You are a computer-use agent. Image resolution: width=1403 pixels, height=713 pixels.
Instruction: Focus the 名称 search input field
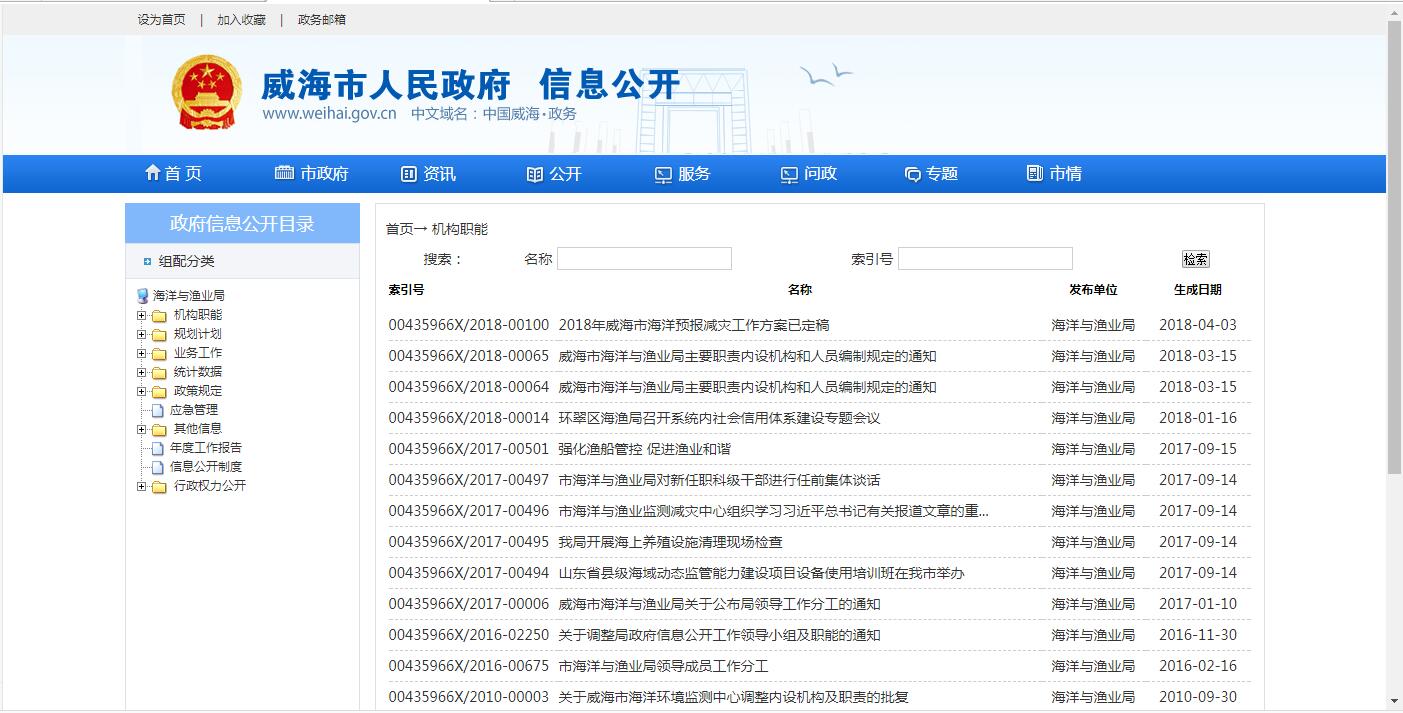[643, 259]
